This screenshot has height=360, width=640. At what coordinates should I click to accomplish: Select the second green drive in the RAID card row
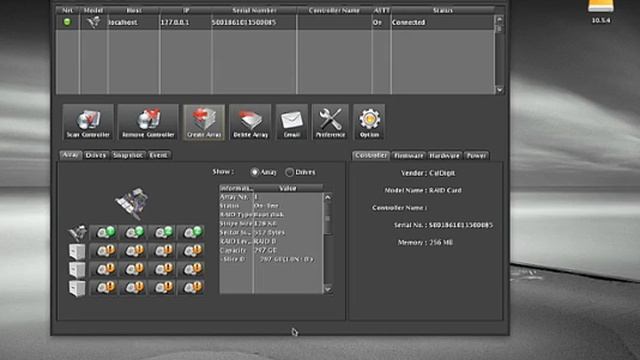(x=133, y=233)
